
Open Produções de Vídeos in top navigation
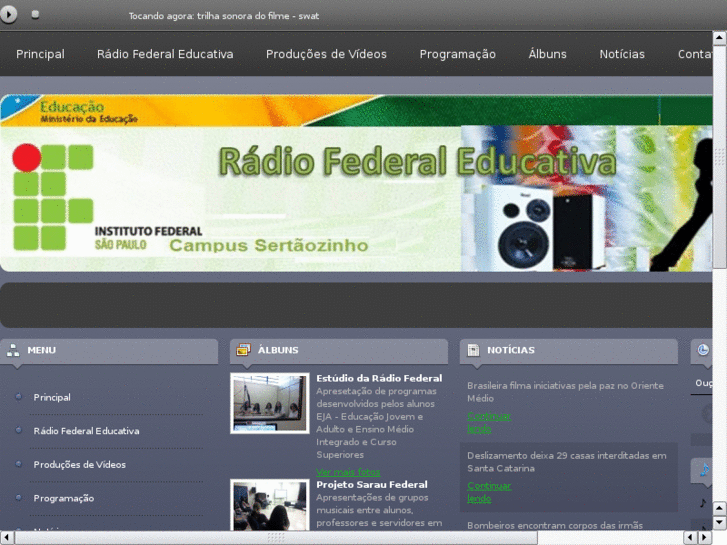pyautogui.click(x=326, y=54)
